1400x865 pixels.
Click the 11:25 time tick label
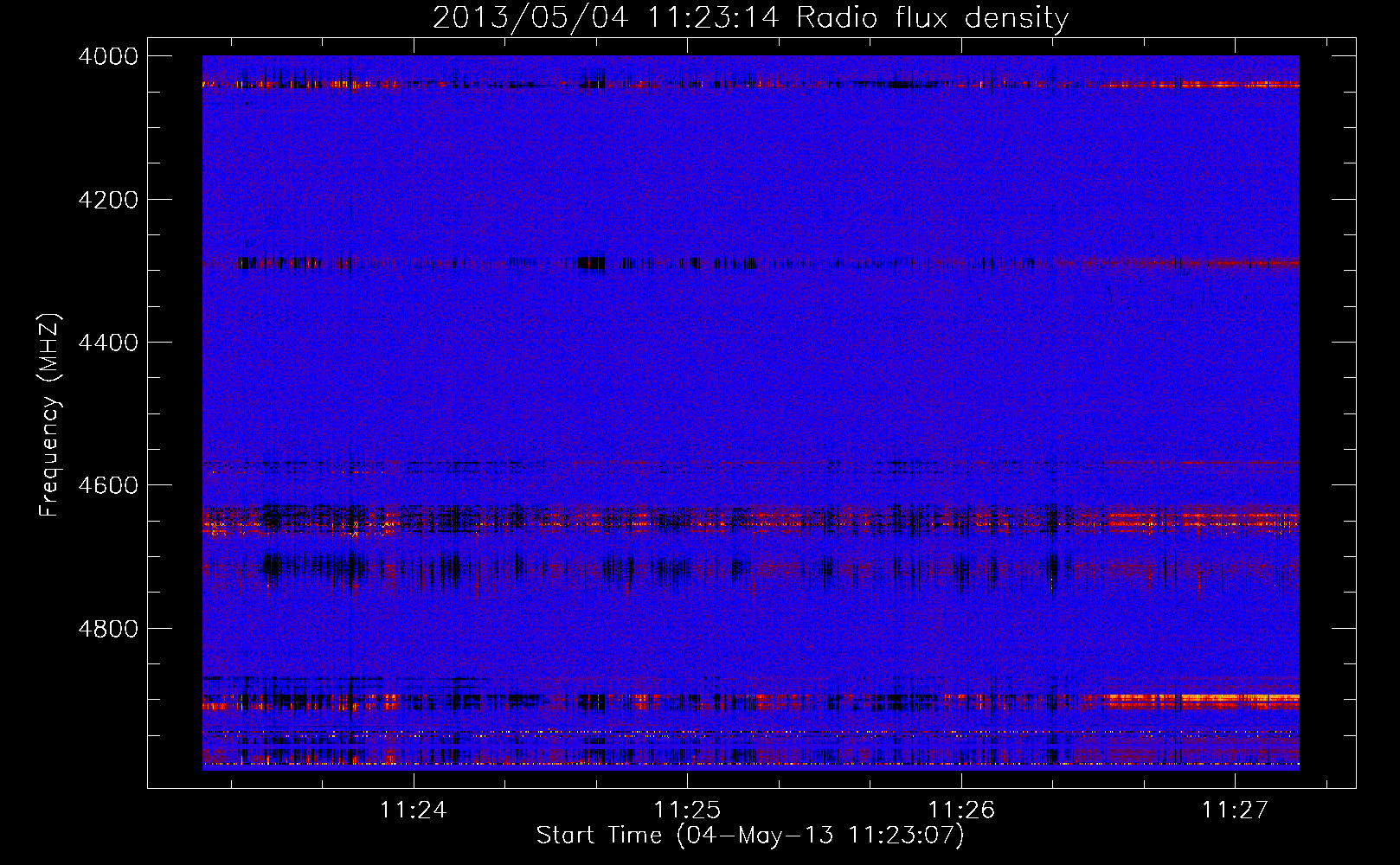pos(687,810)
